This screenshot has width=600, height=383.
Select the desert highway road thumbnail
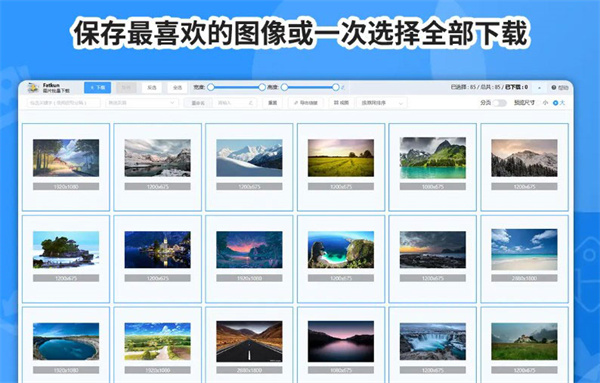pos(249,341)
